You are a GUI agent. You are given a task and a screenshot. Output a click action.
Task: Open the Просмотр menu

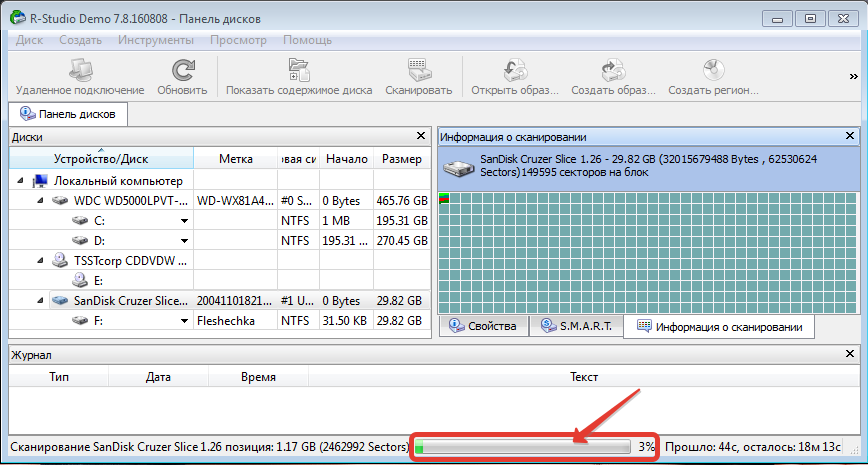238,40
